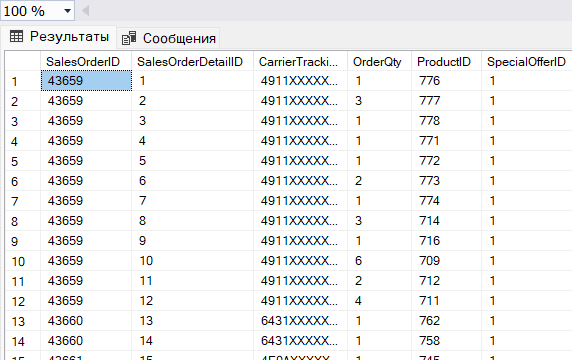
Task: Click highlighted SalesOrderID cell 43659 in row 1
Action: coord(86,81)
